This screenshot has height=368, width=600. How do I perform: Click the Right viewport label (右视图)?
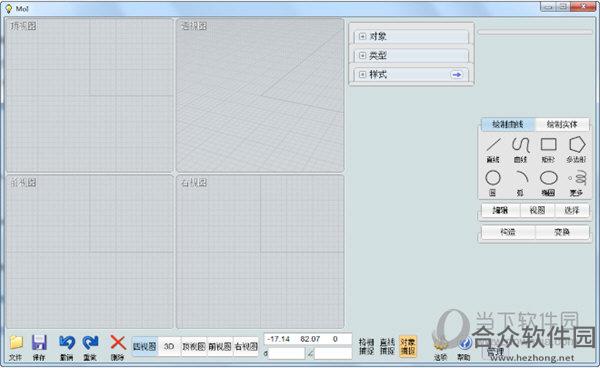pos(194,183)
